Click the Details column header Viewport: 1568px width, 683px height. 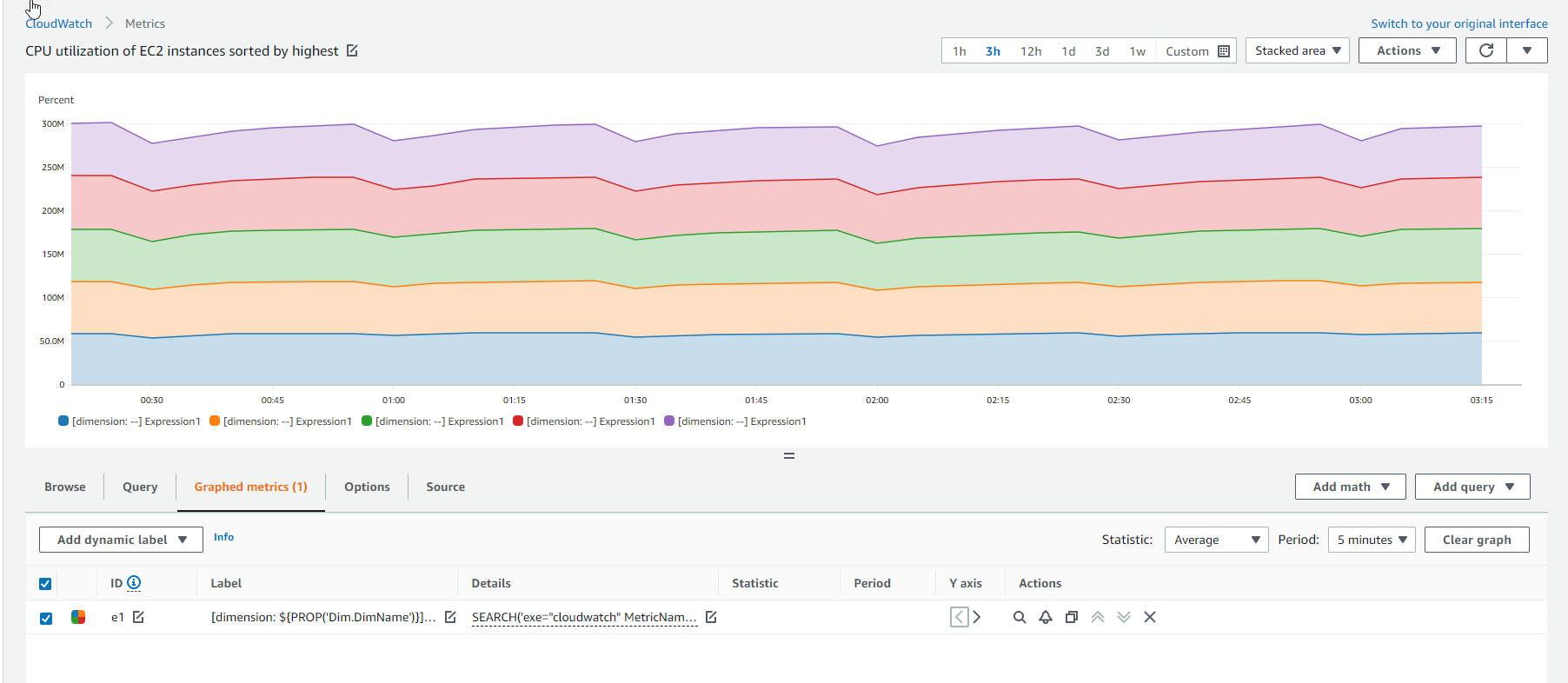pos(491,583)
